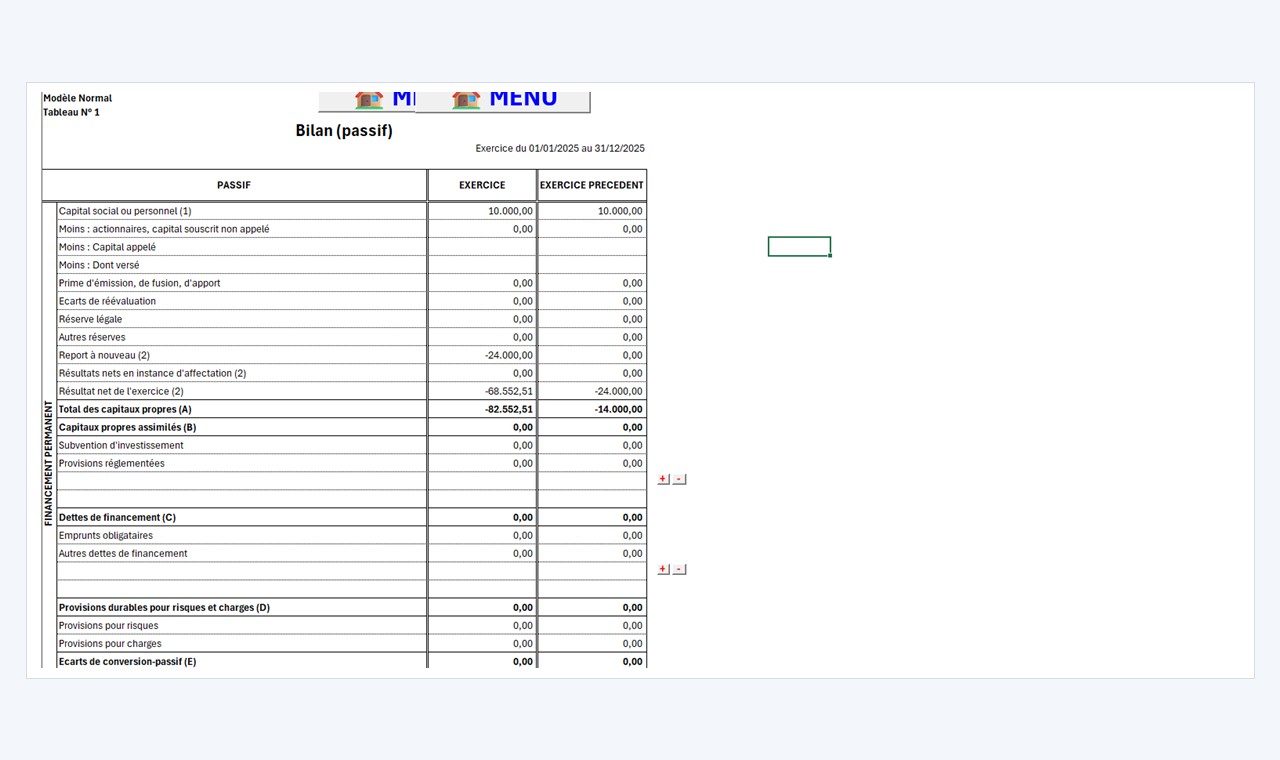Select the Réserve légale row label
Screen dimensions: 1280x760
(90, 319)
